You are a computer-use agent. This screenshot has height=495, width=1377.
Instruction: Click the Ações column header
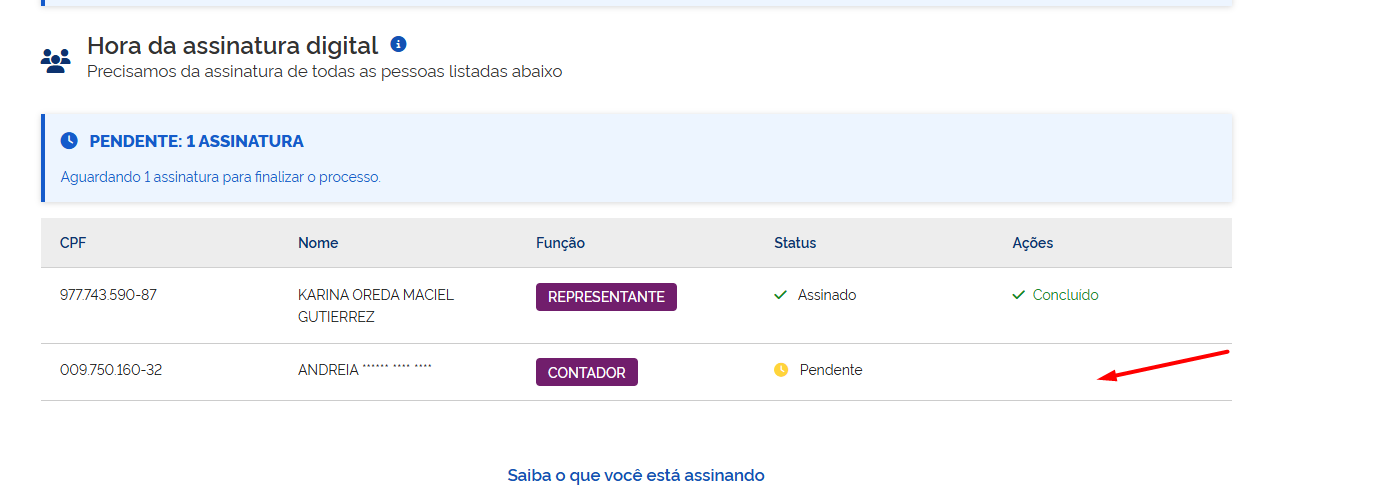click(1032, 243)
